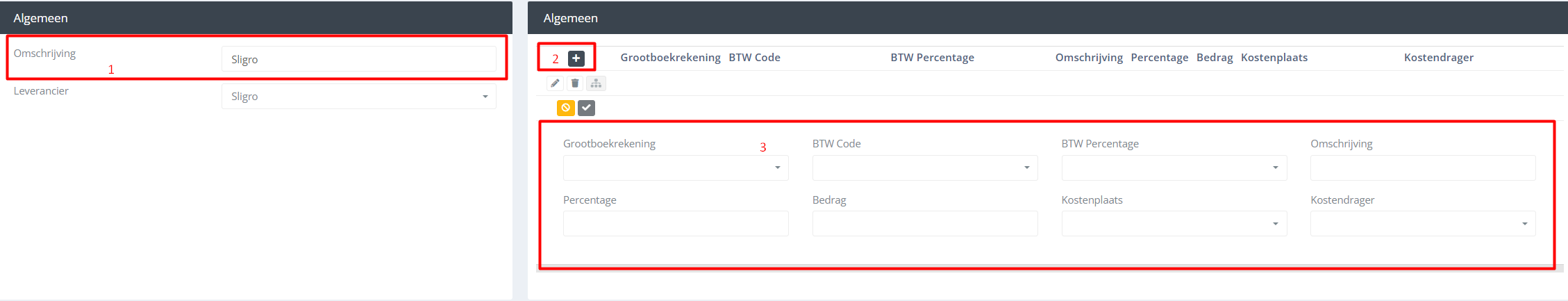This screenshot has width=1568, height=301.
Task: Open the Leverancier dropdown
Action: [x=358, y=97]
